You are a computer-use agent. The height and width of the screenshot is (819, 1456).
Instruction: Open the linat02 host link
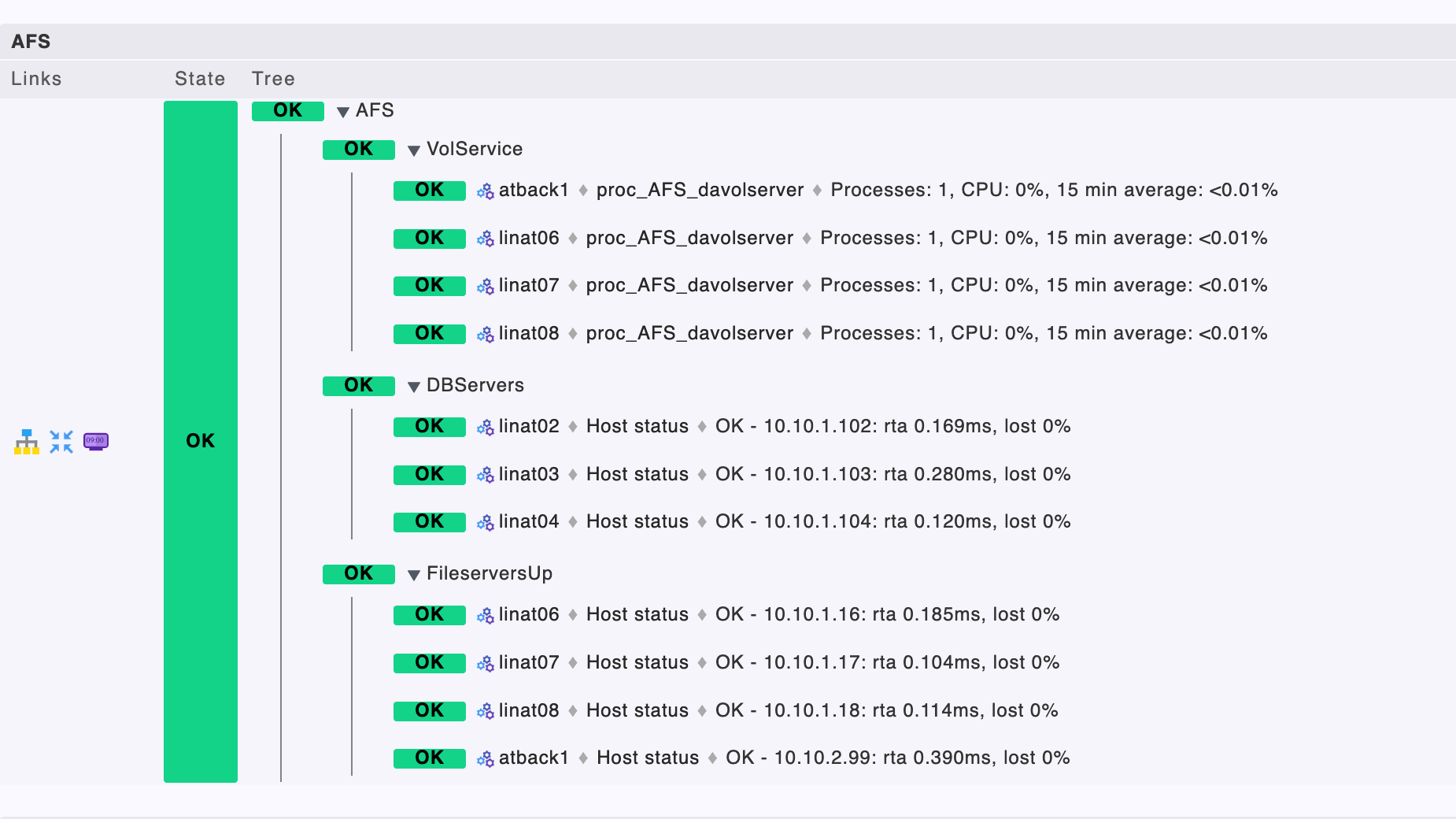click(x=529, y=427)
